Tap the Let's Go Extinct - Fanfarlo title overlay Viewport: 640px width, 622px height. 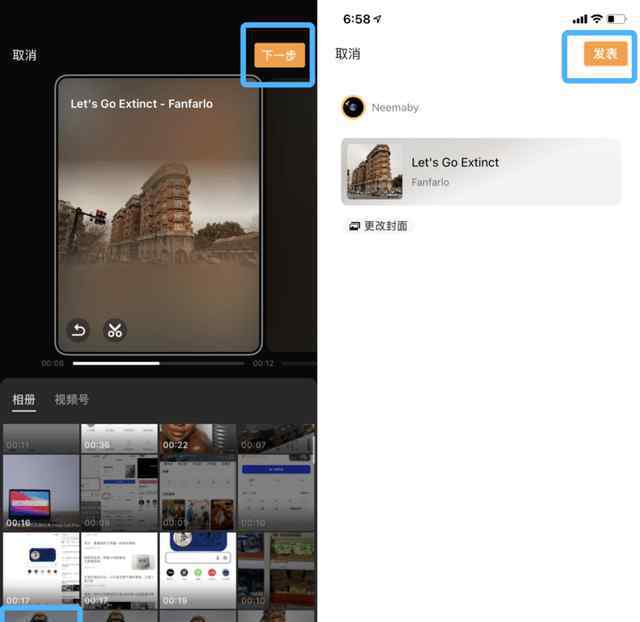click(x=142, y=104)
